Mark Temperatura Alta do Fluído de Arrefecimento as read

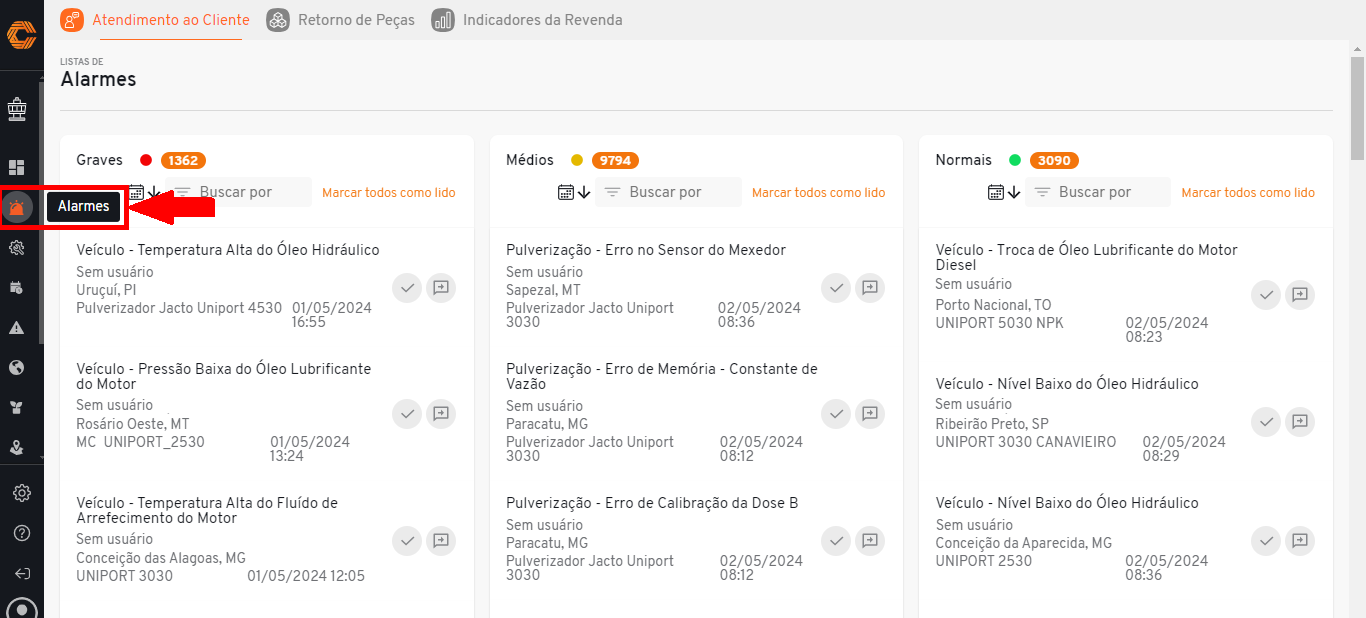click(407, 541)
